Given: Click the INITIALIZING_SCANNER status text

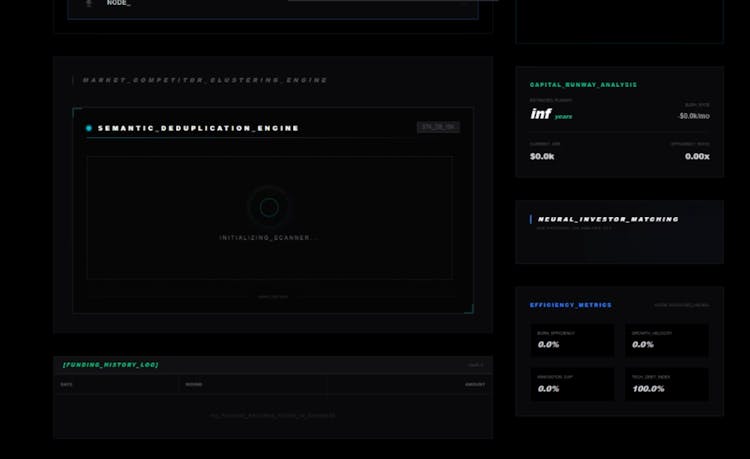Looking at the screenshot, I should [x=269, y=238].
